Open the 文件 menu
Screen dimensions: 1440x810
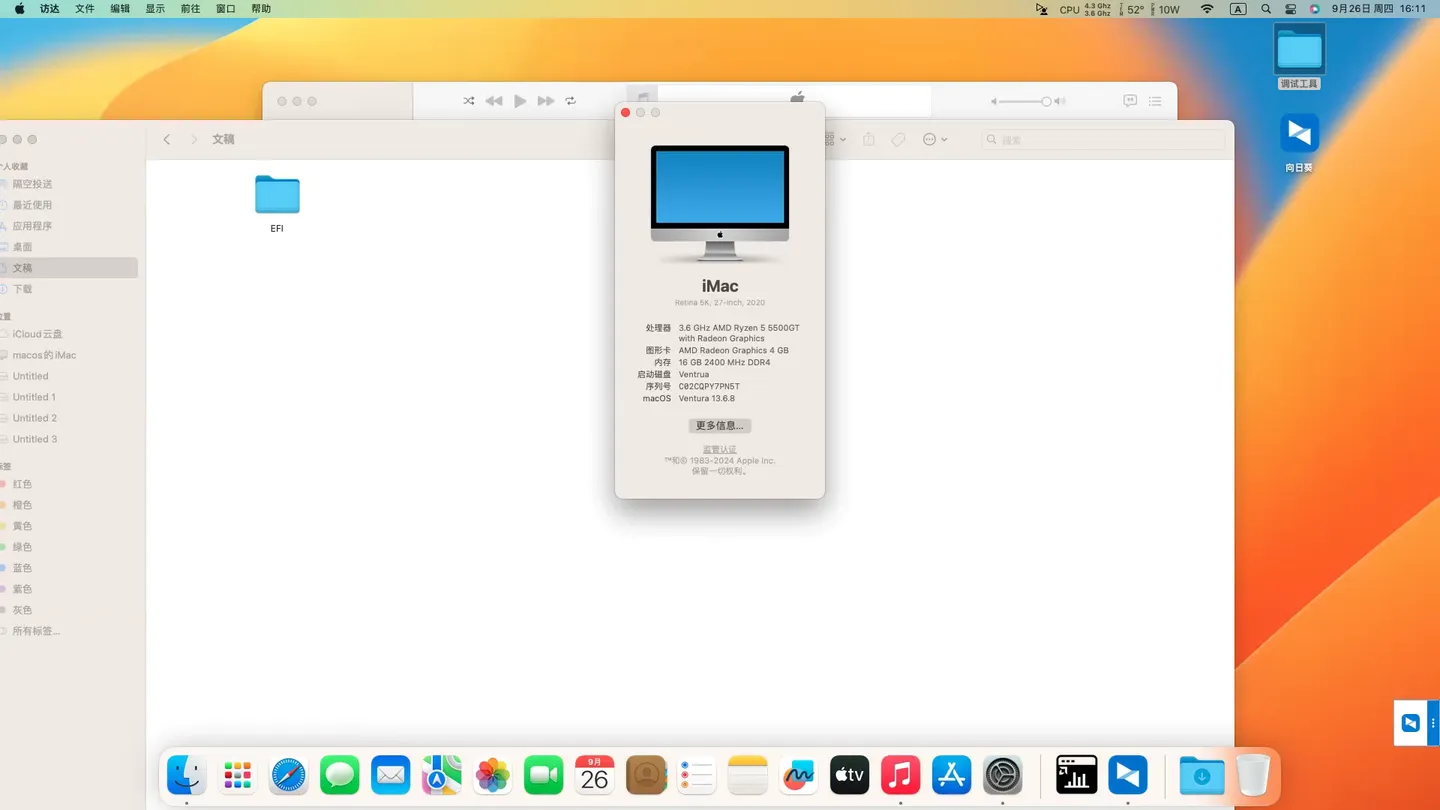85,9
